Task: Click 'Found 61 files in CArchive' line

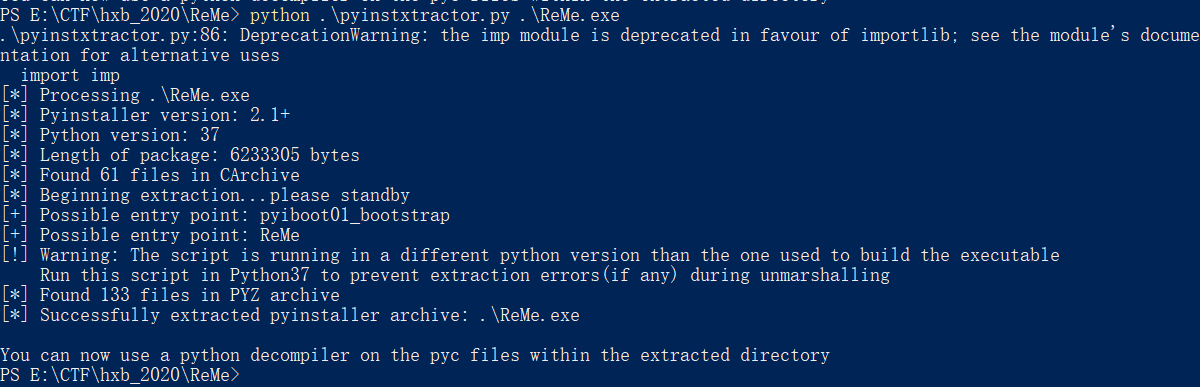Action: click(151, 175)
